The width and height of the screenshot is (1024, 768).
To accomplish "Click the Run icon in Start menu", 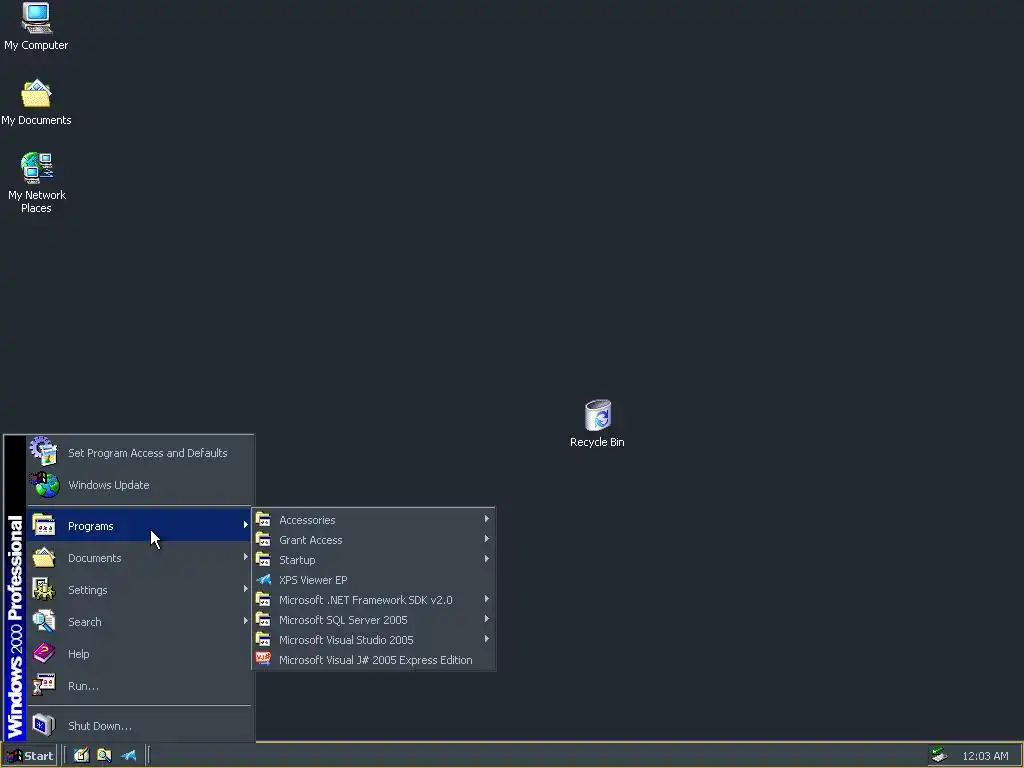I will pyautogui.click(x=44, y=685).
